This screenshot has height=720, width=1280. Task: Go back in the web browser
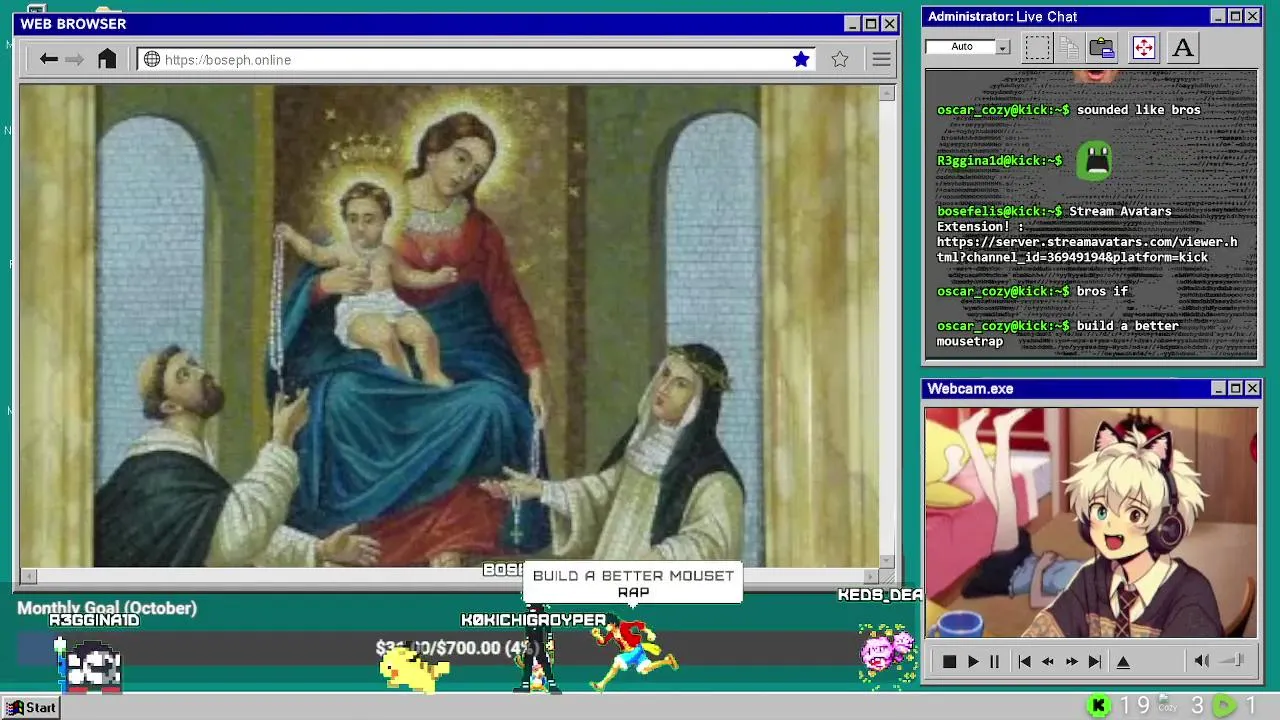(x=48, y=59)
